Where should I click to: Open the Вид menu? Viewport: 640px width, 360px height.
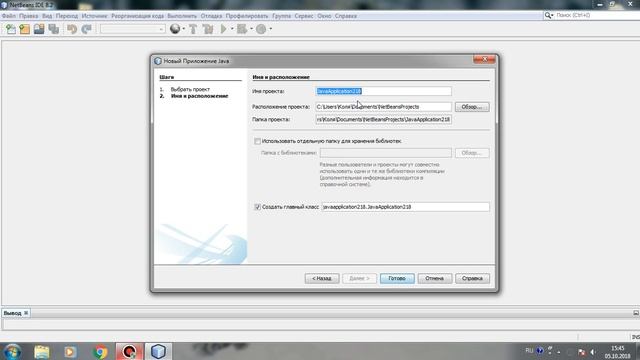(x=47, y=16)
